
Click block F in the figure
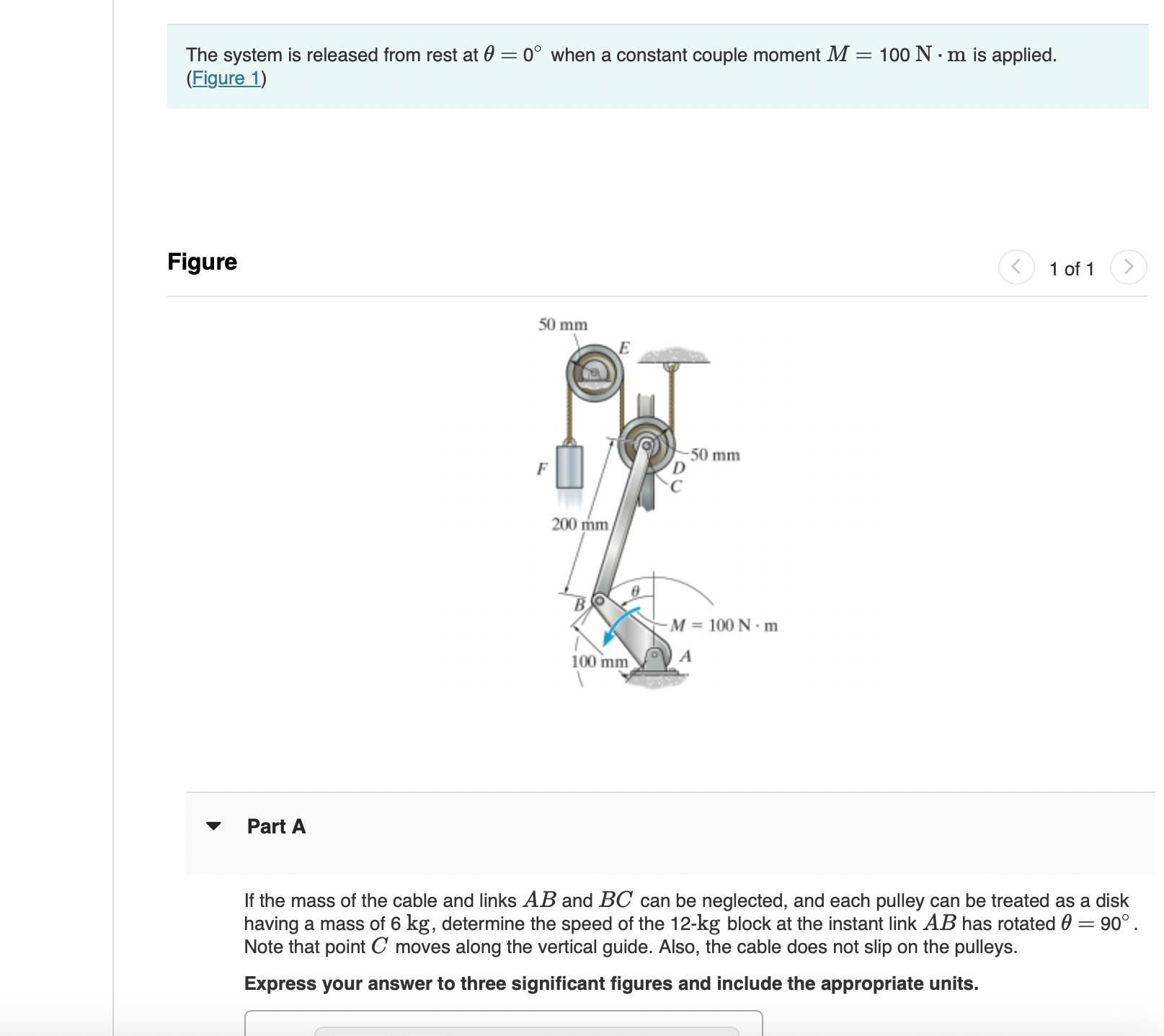570,467
